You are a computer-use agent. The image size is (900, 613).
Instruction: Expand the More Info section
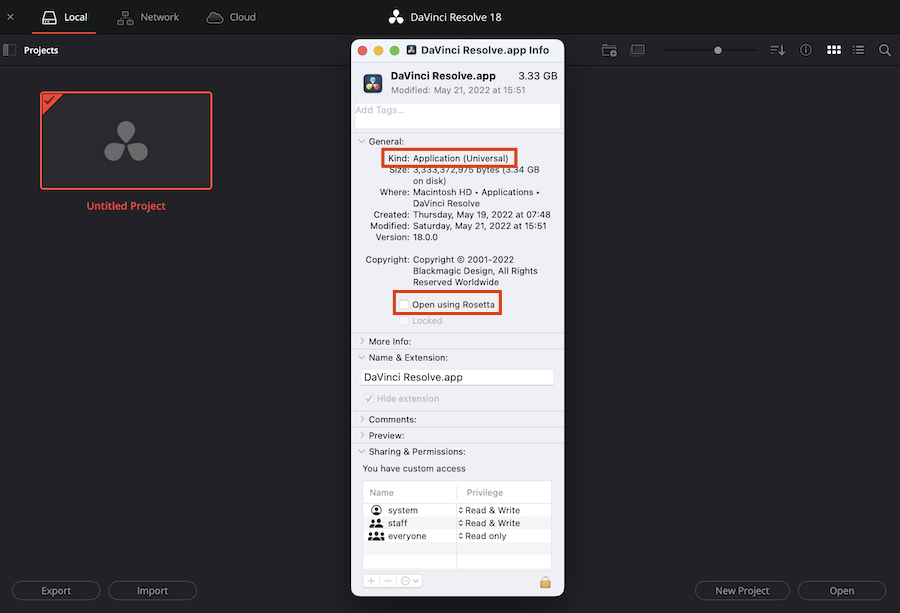[362, 341]
